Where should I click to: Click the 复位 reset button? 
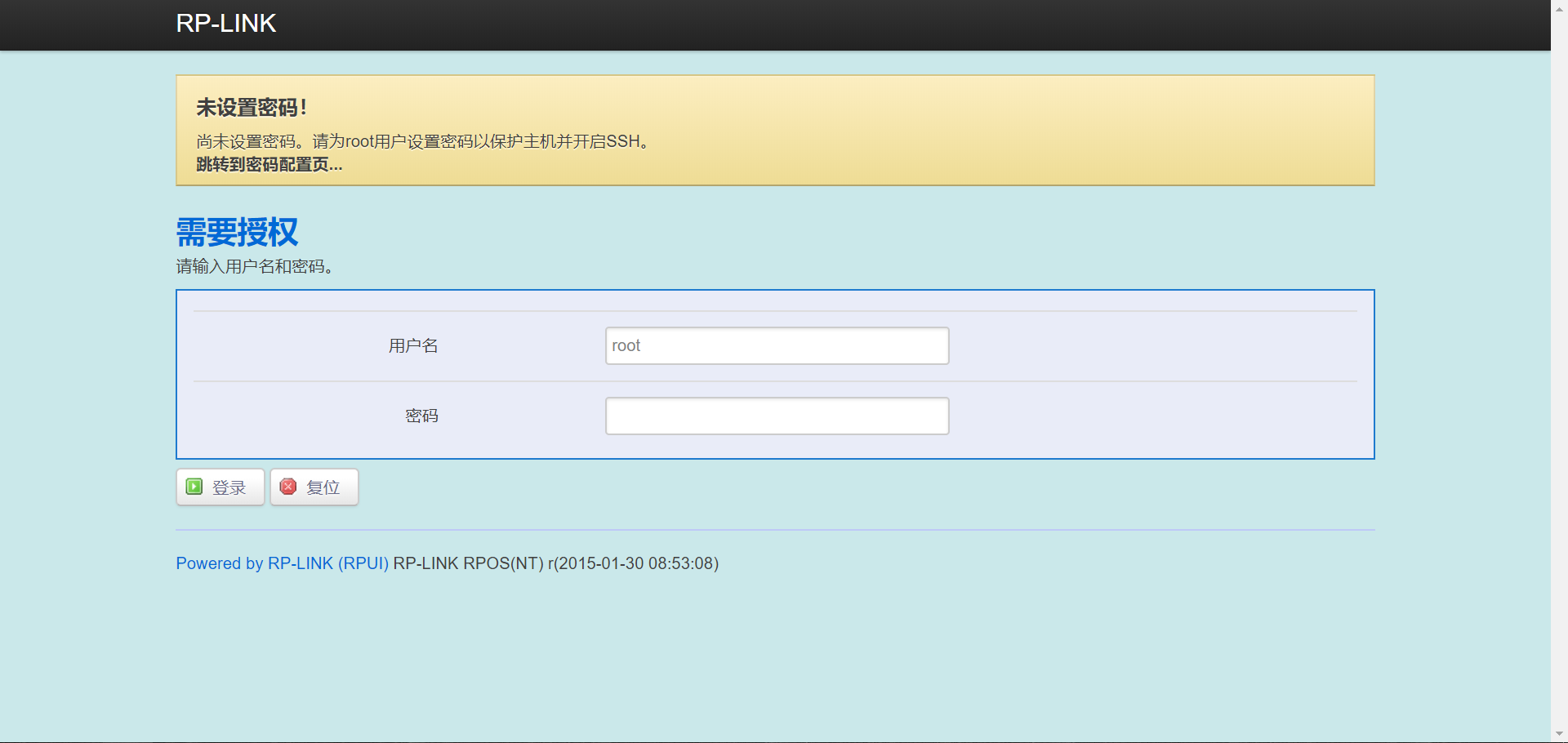pos(314,487)
